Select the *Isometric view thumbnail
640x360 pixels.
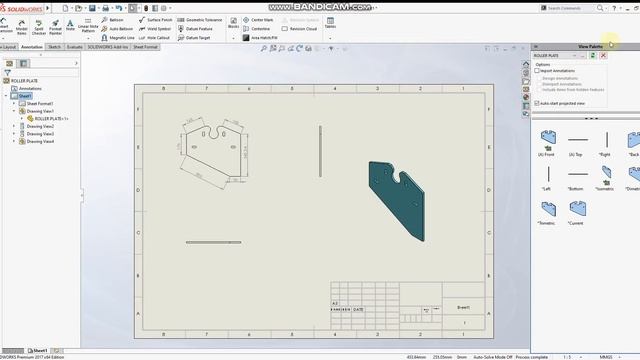coord(607,172)
